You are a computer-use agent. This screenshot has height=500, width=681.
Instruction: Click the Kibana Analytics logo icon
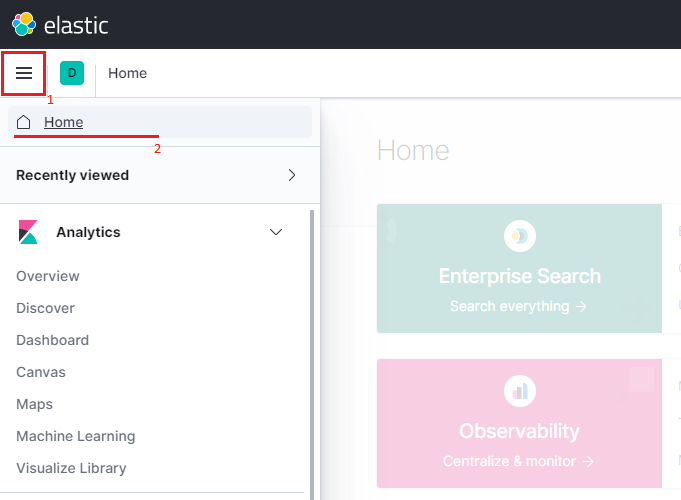(x=28, y=232)
